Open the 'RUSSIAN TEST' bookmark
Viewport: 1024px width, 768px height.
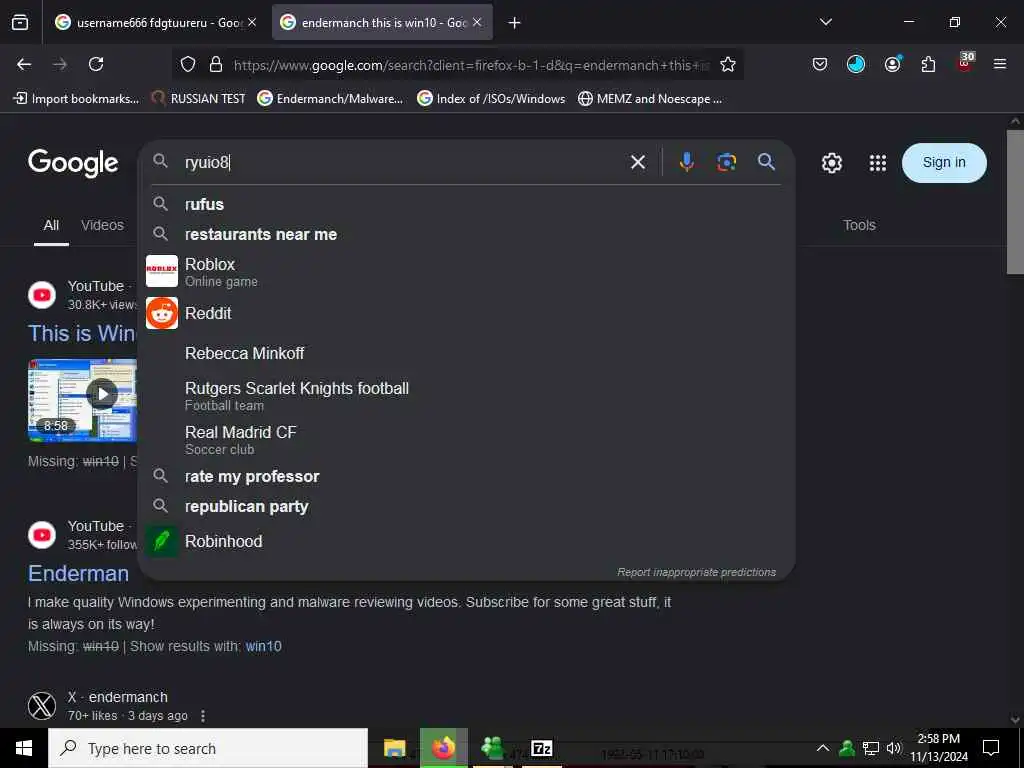coord(199,99)
